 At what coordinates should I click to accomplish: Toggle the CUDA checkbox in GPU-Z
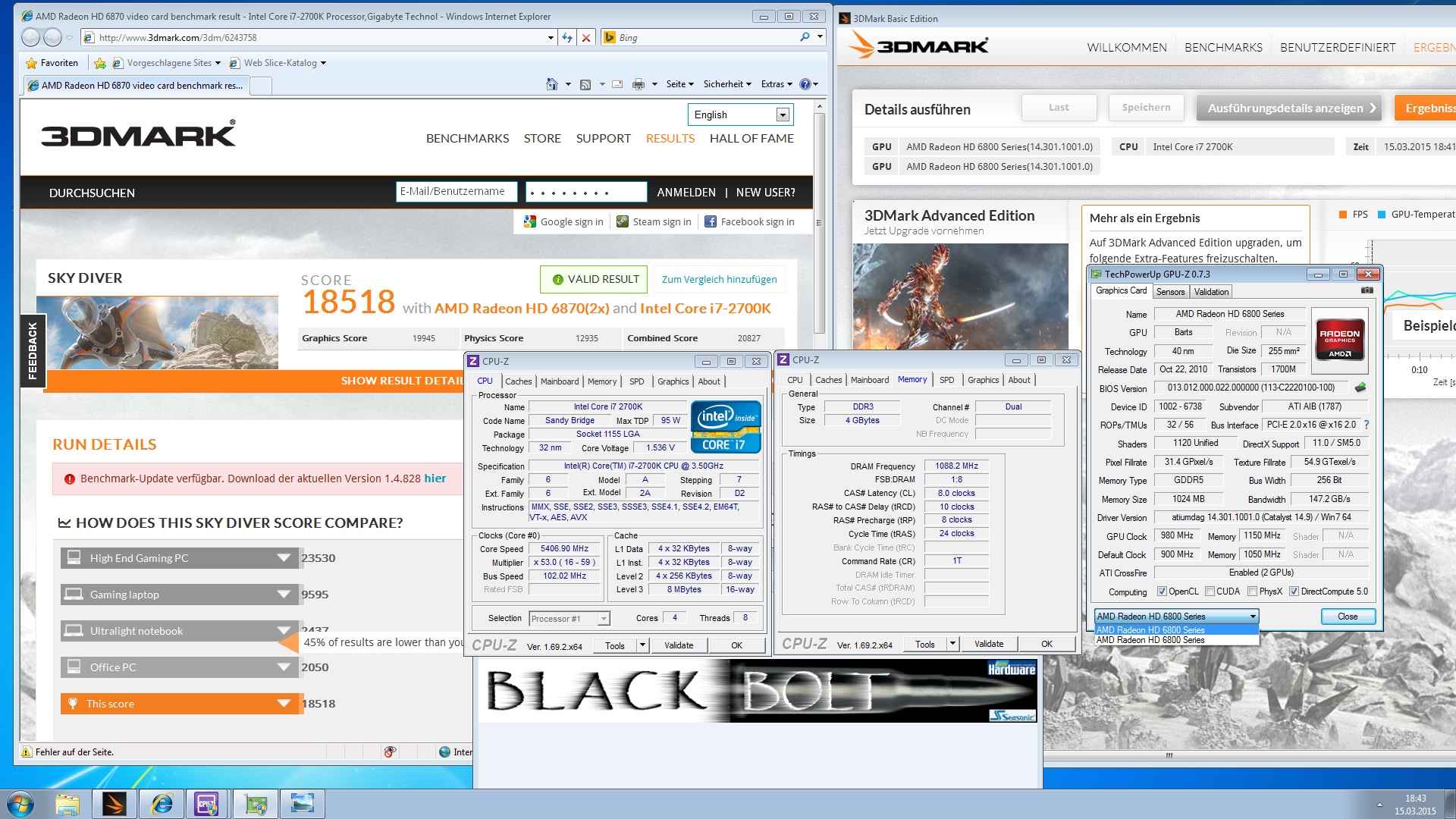pyautogui.click(x=1210, y=591)
